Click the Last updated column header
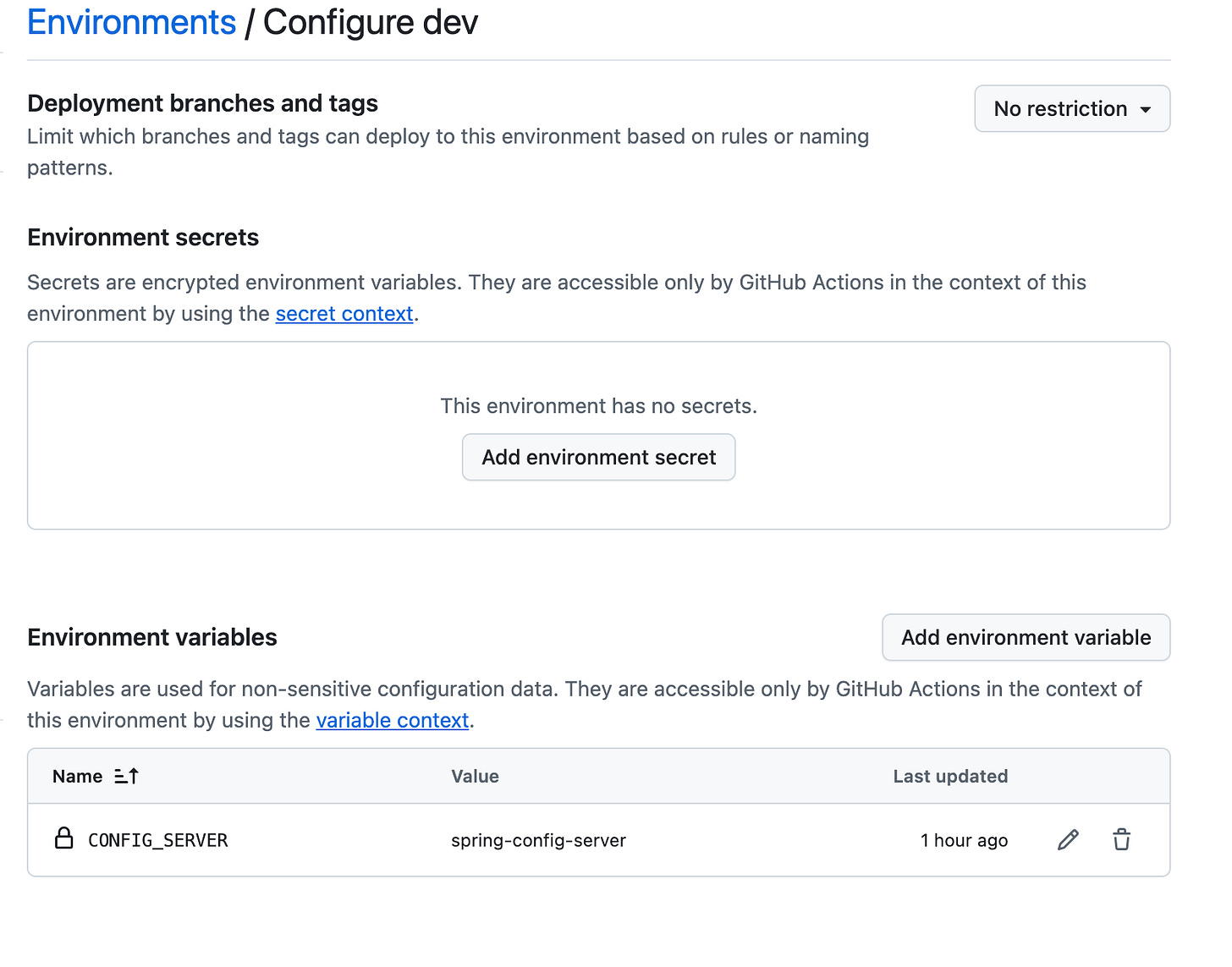The image size is (1232, 967). tap(949, 777)
